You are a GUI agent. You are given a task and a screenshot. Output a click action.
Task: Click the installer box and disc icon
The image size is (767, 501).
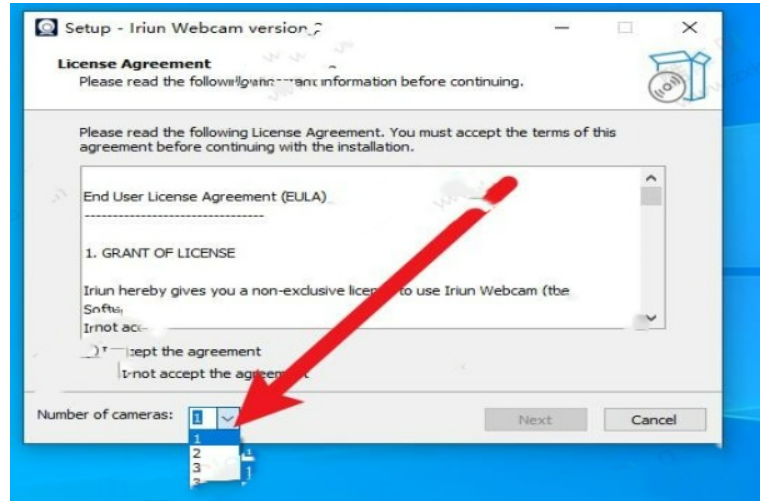pos(678,76)
